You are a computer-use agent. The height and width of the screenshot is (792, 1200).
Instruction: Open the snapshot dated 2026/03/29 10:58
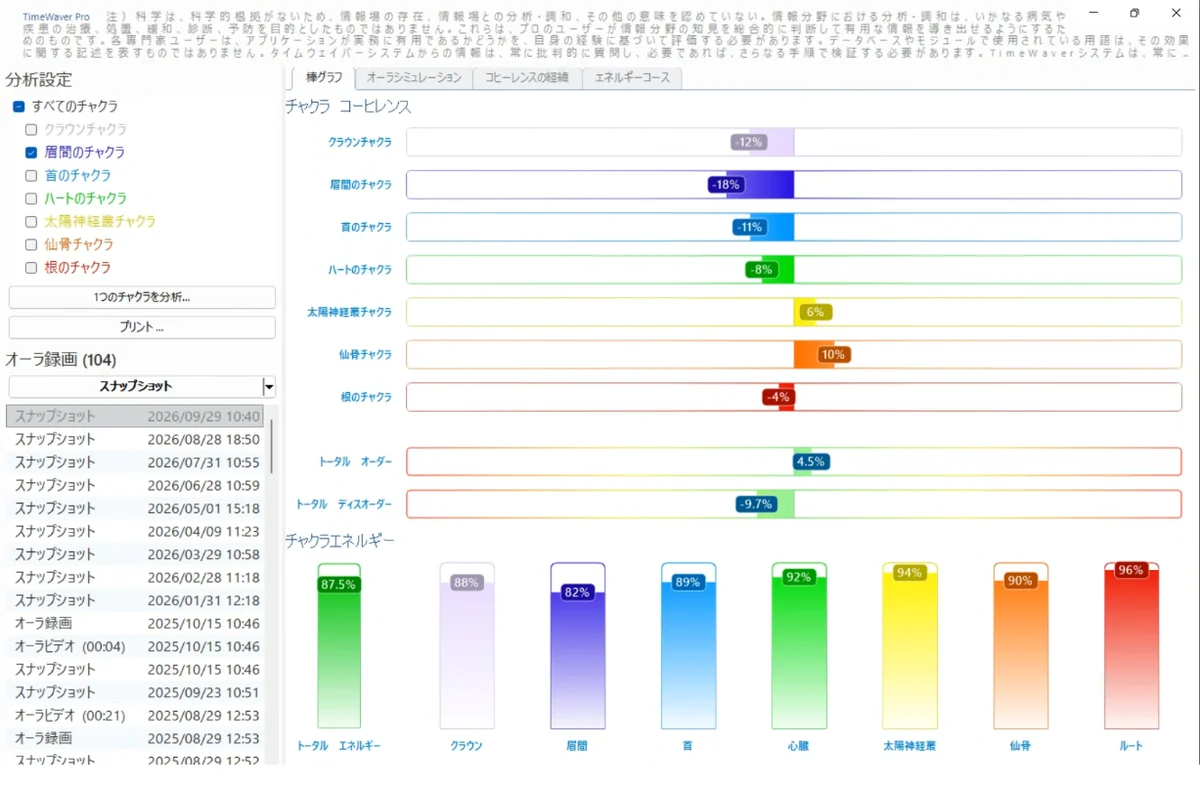click(136, 554)
